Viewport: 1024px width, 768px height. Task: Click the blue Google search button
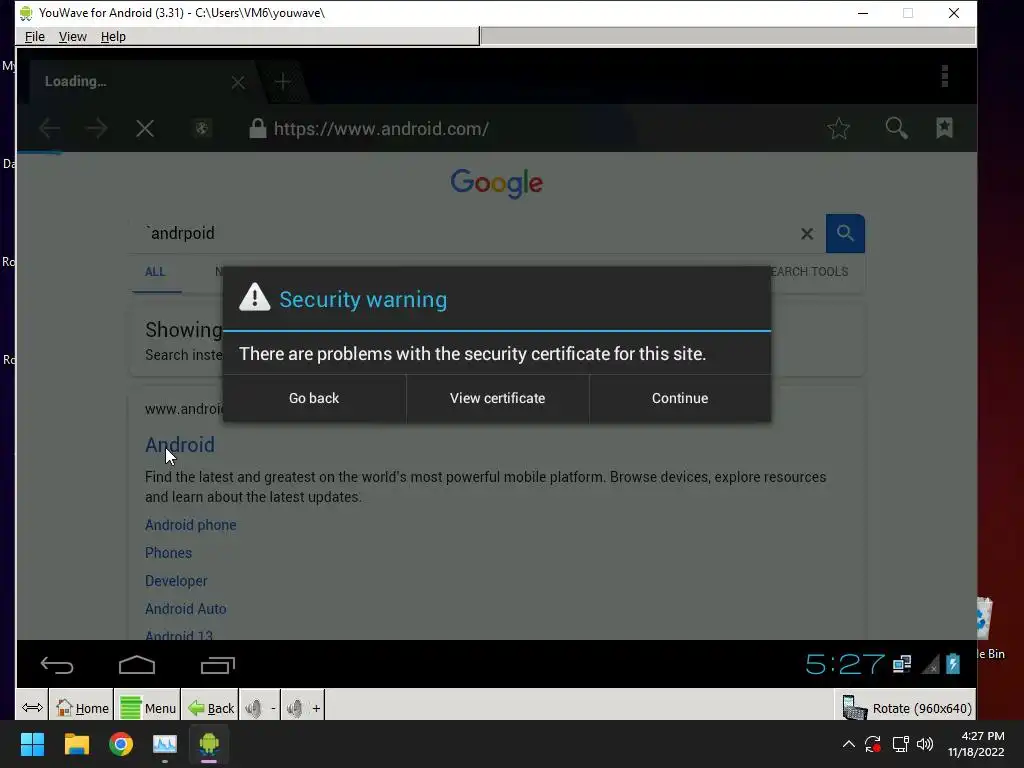[x=845, y=233]
